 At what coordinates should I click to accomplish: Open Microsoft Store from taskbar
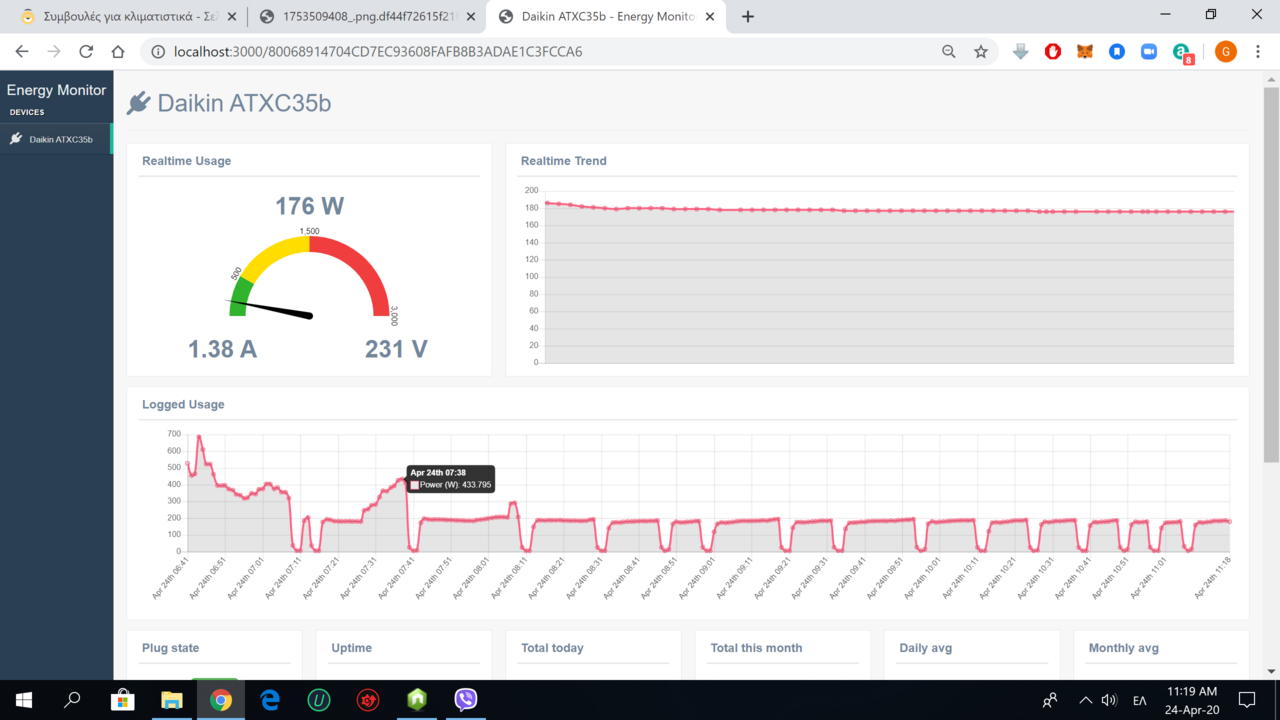coord(122,700)
